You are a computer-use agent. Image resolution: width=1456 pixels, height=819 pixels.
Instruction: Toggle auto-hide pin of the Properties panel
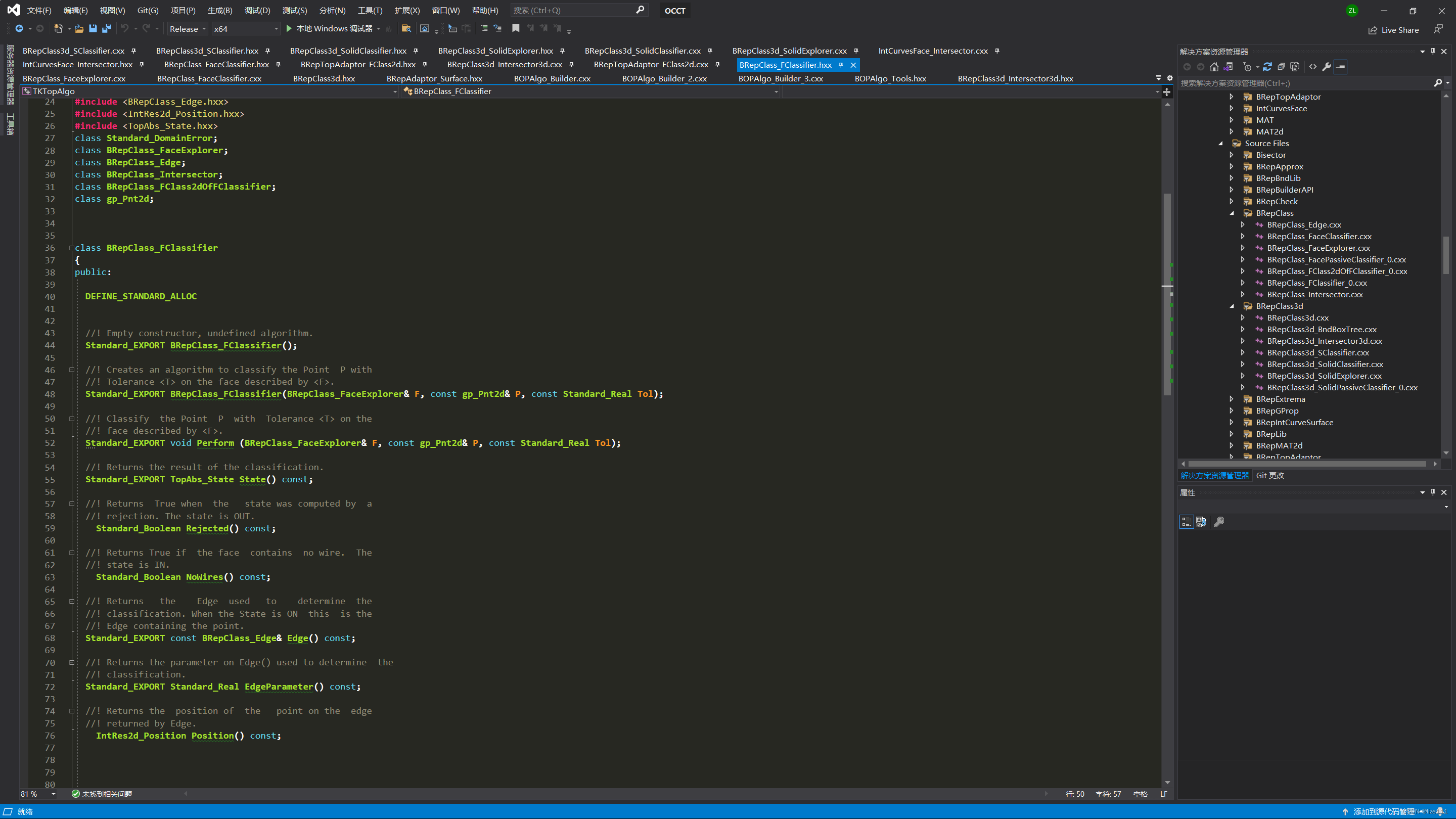(1433, 492)
